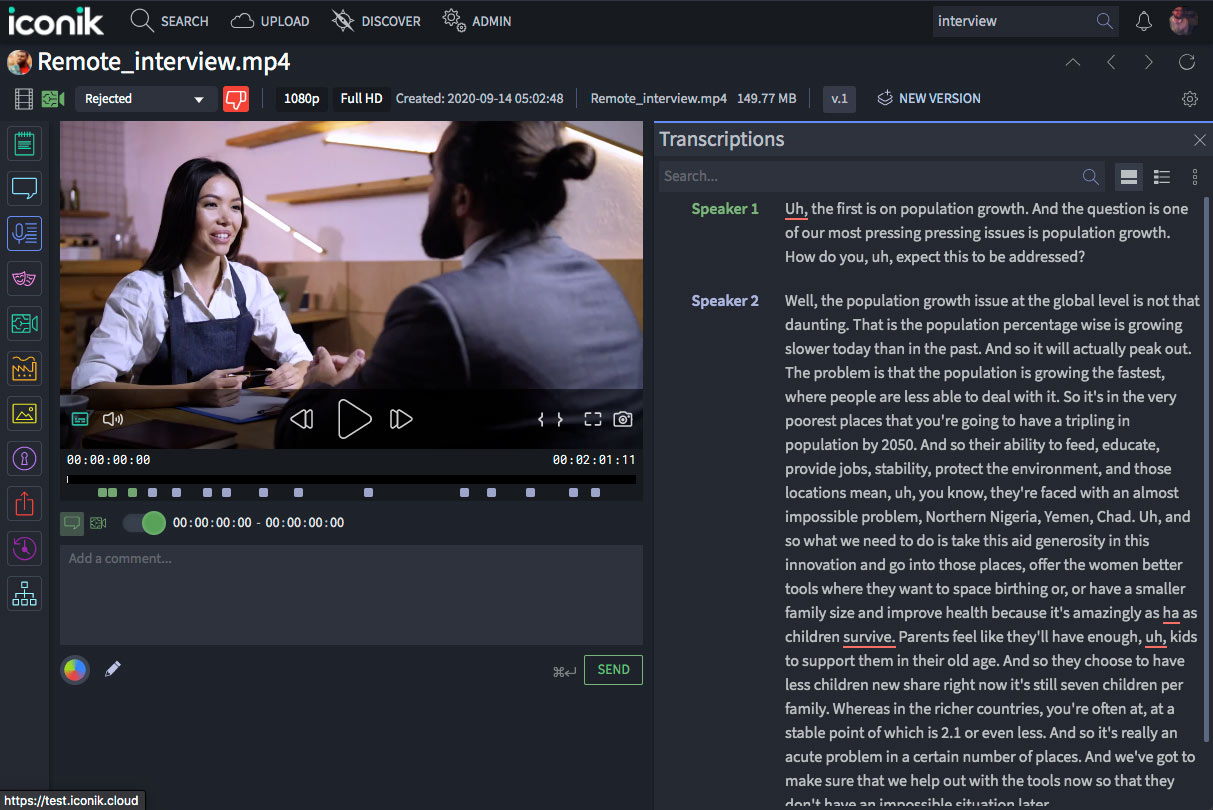Open the v.1 version selector
Viewport: 1213px width, 810px height.
[x=840, y=98]
